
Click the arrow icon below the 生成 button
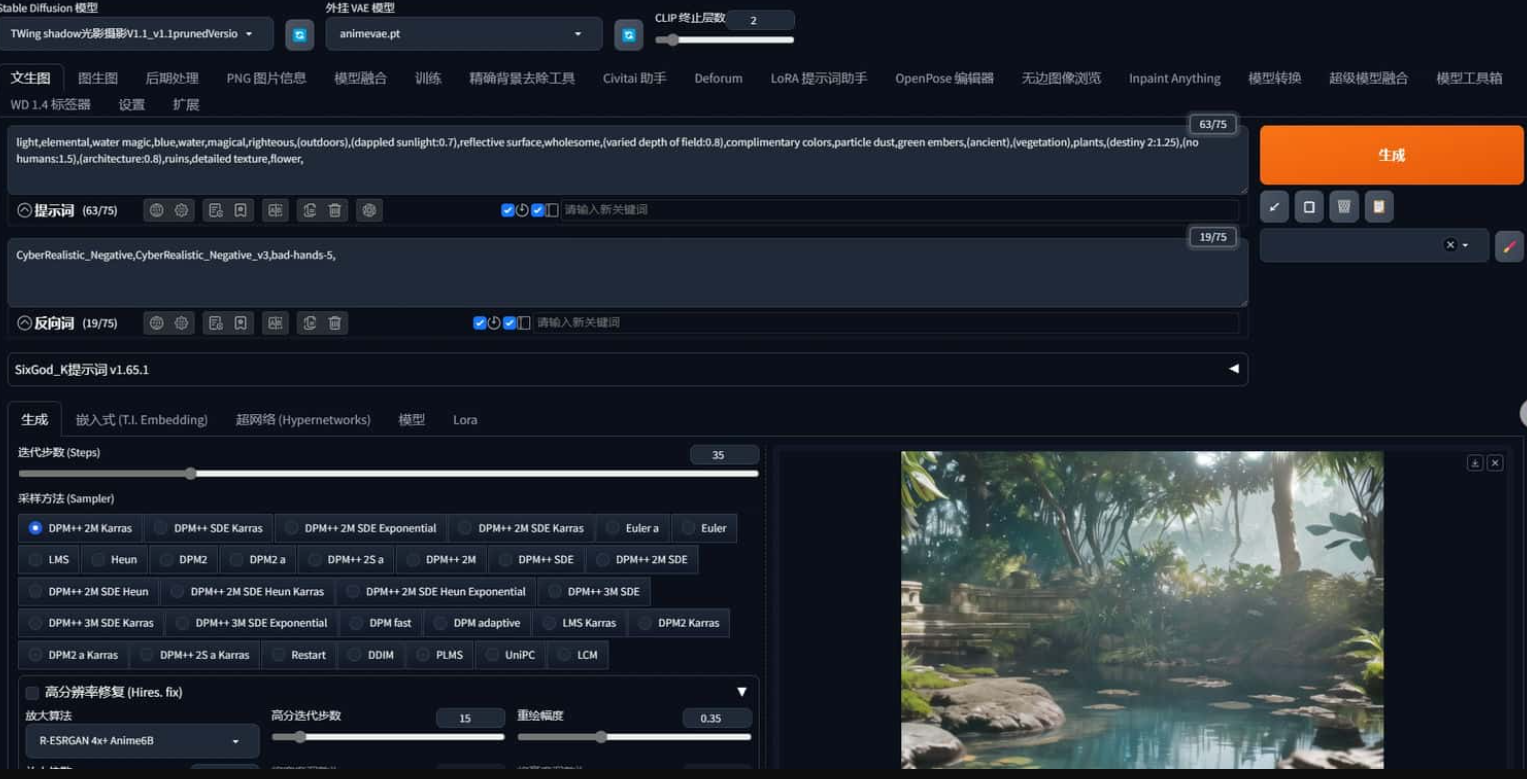pyautogui.click(x=1273, y=207)
